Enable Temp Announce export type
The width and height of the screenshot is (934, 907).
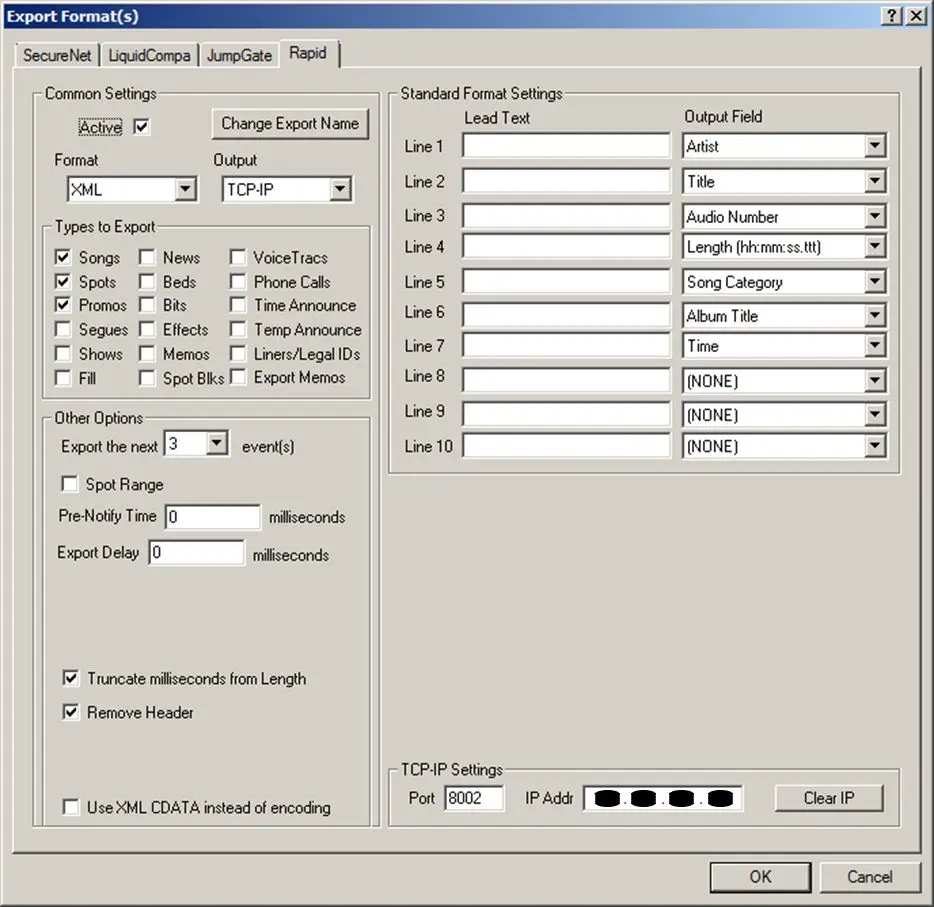238,329
